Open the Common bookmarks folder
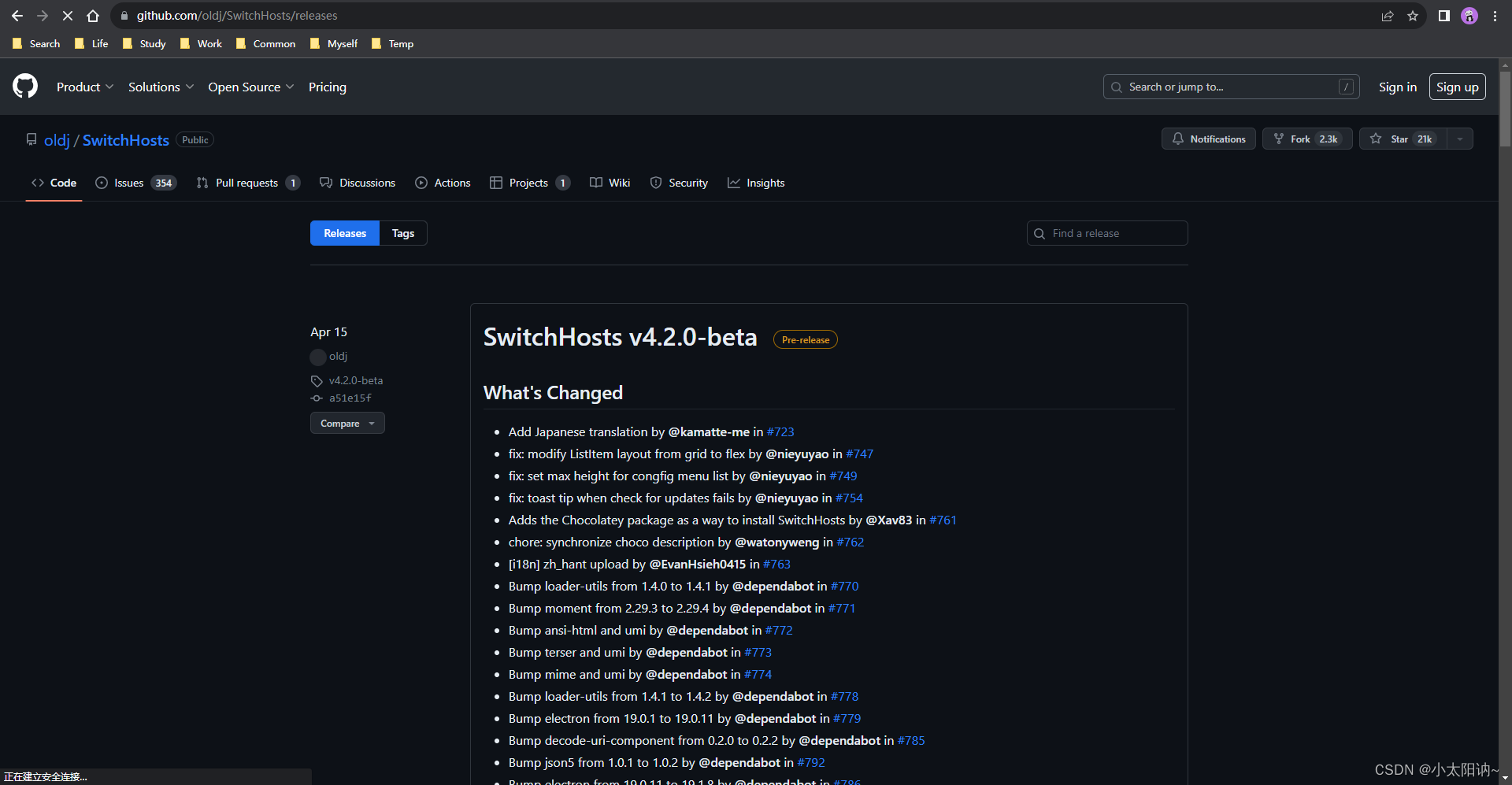This screenshot has height=785, width=1512. [265, 44]
